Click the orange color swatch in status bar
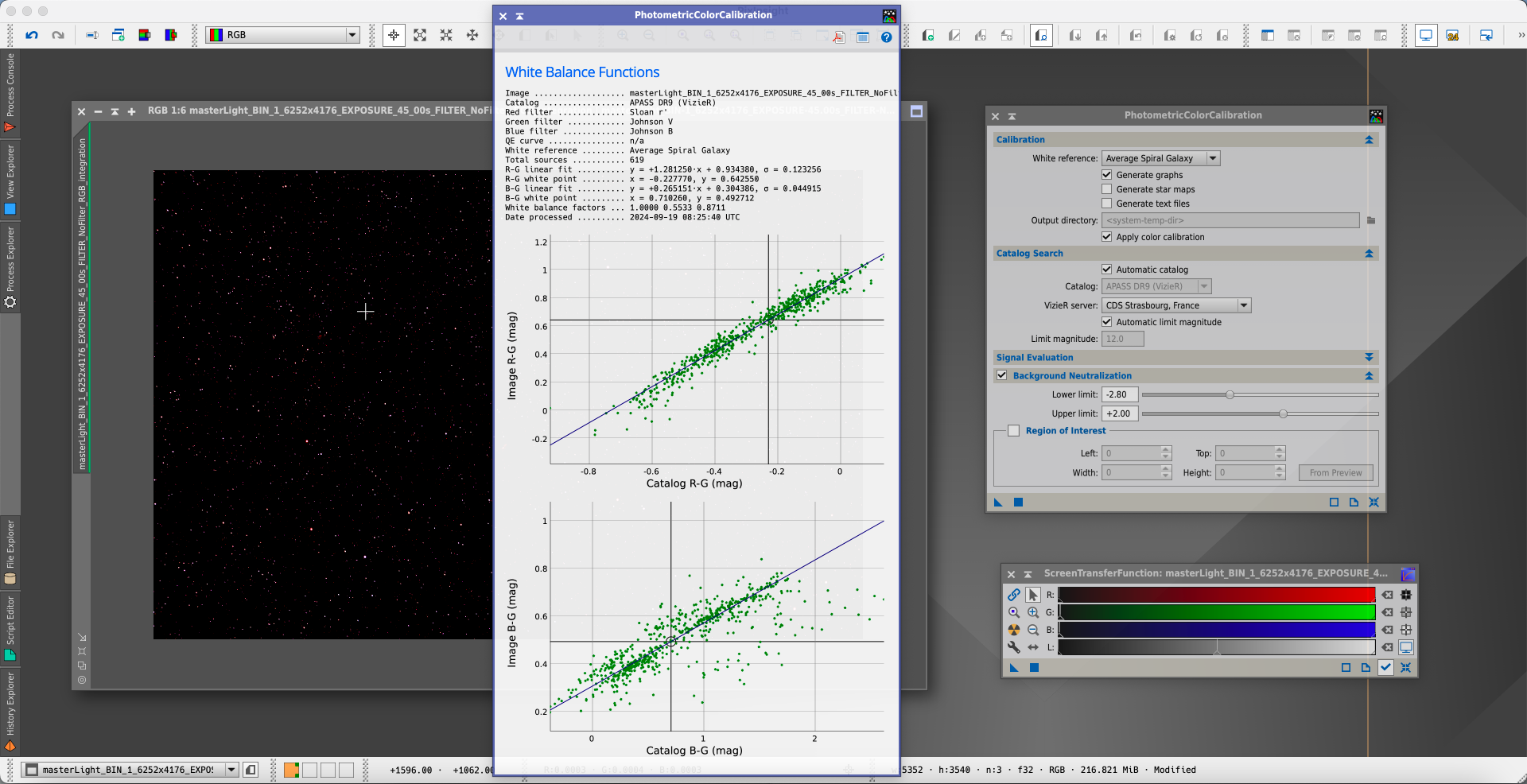Viewport: 1527px width, 784px height. coord(291,770)
